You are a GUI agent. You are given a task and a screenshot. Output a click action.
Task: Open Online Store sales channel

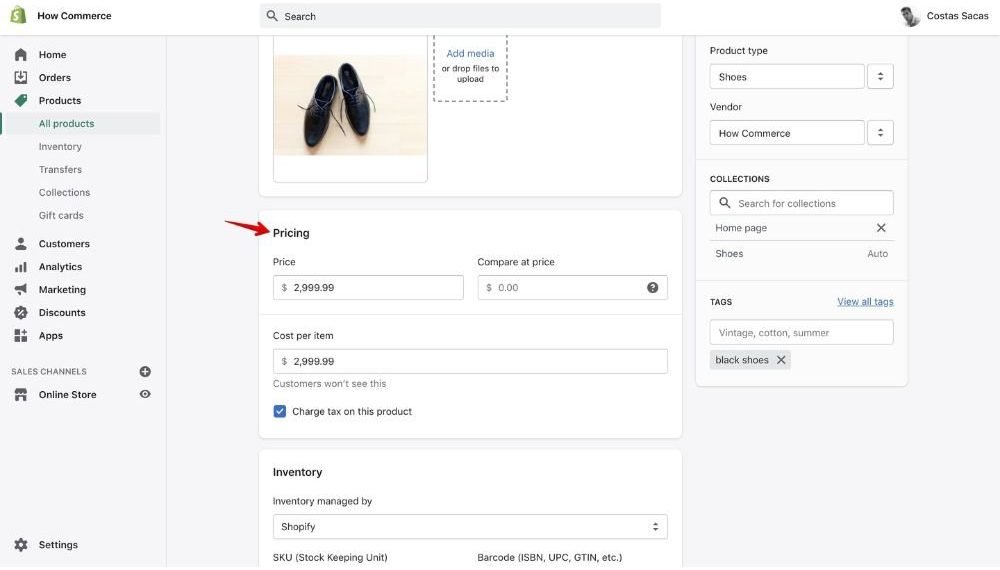coord(68,395)
